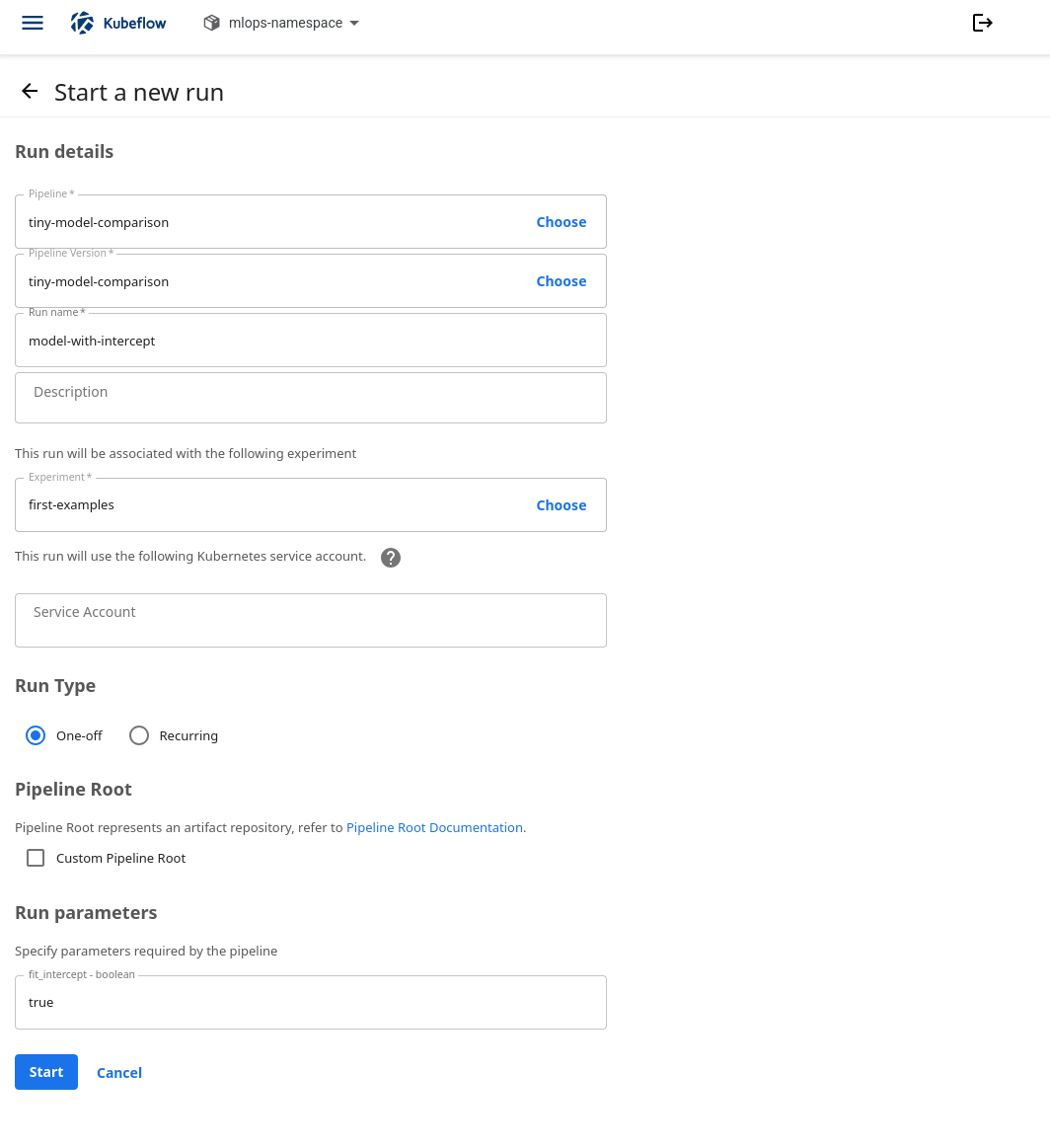Click the Pipeline Version field value

(99, 282)
